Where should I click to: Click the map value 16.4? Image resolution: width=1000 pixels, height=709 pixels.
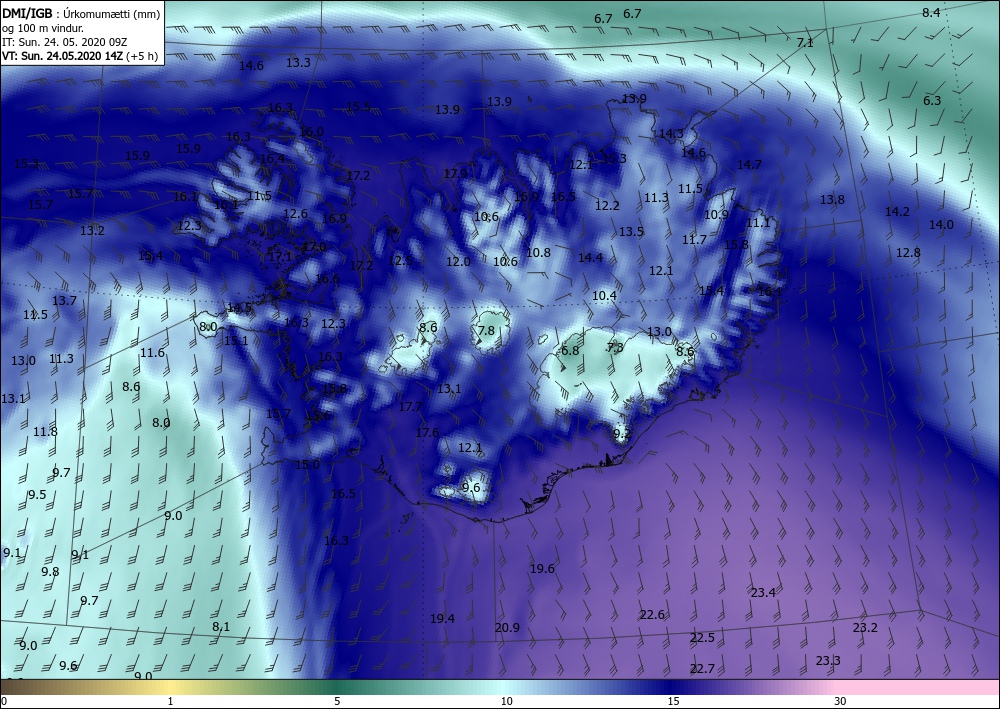272,158
